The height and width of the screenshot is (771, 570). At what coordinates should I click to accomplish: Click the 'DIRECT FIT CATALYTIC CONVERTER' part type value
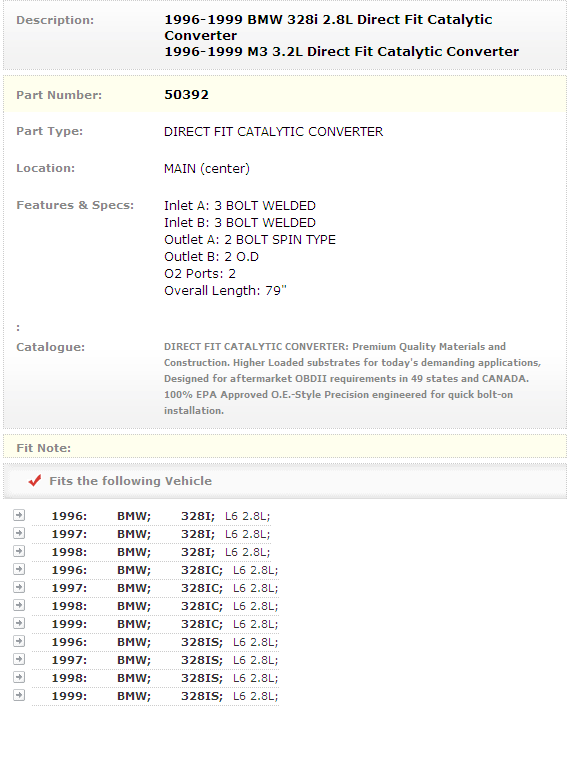click(x=273, y=132)
